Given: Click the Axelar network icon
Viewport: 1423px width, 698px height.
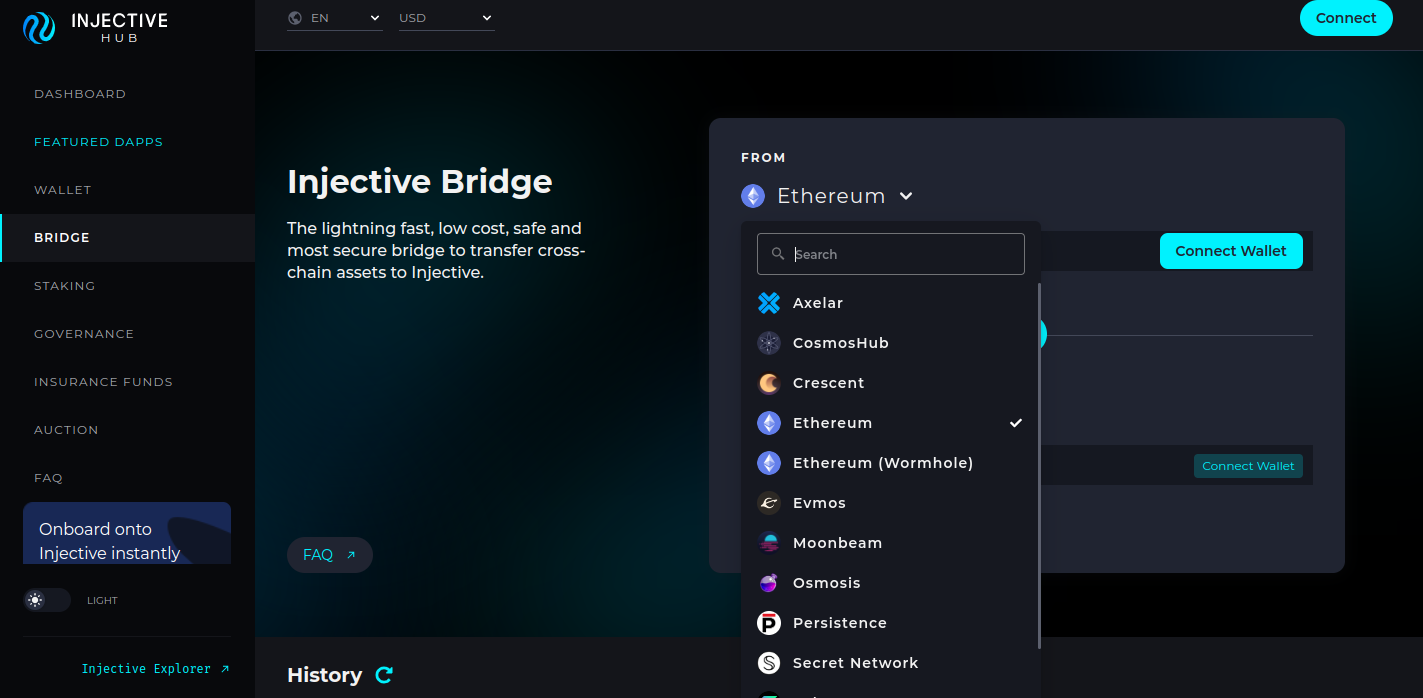Looking at the screenshot, I should [768, 303].
